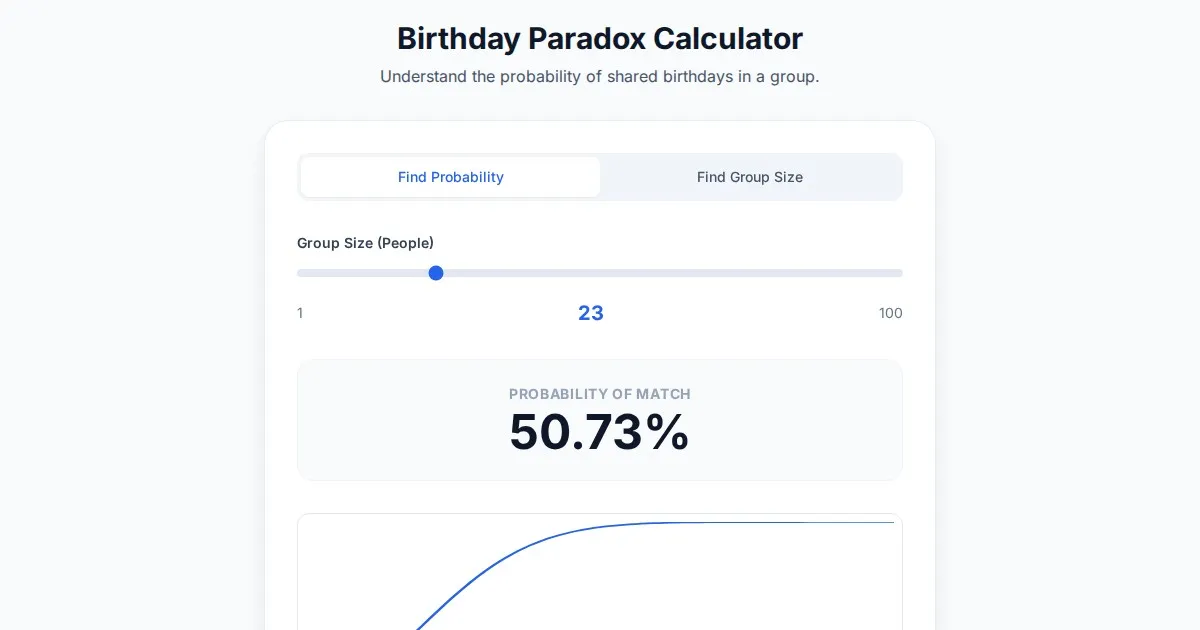
Task: Click the percent sign in the result
Action: (x=667, y=432)
